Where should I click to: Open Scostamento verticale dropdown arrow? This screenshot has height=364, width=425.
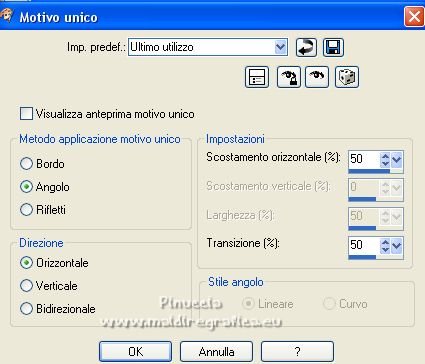[x=396, y=188]
